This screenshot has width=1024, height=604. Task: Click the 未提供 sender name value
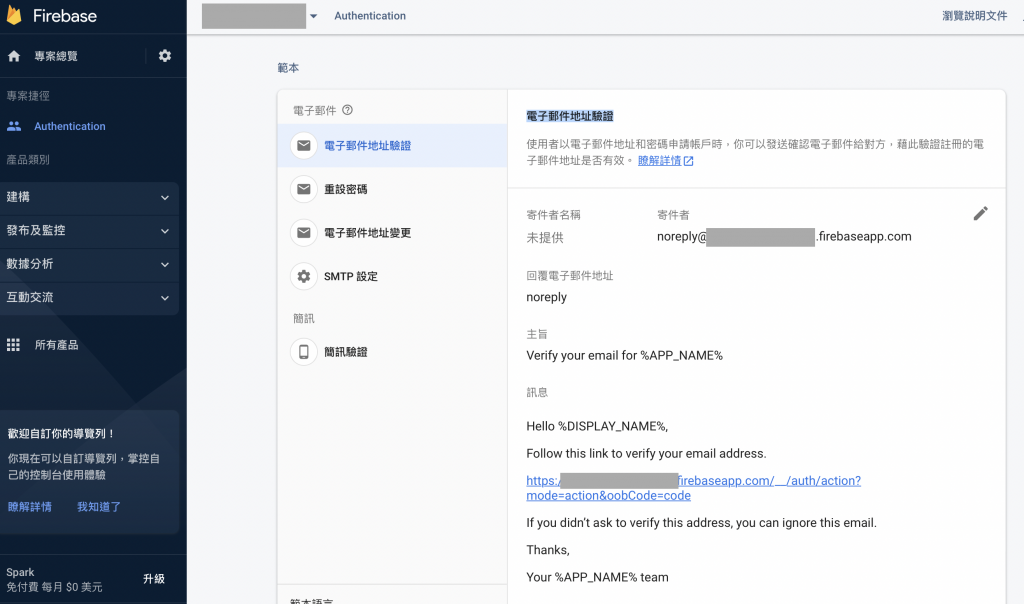pos(545,238)
